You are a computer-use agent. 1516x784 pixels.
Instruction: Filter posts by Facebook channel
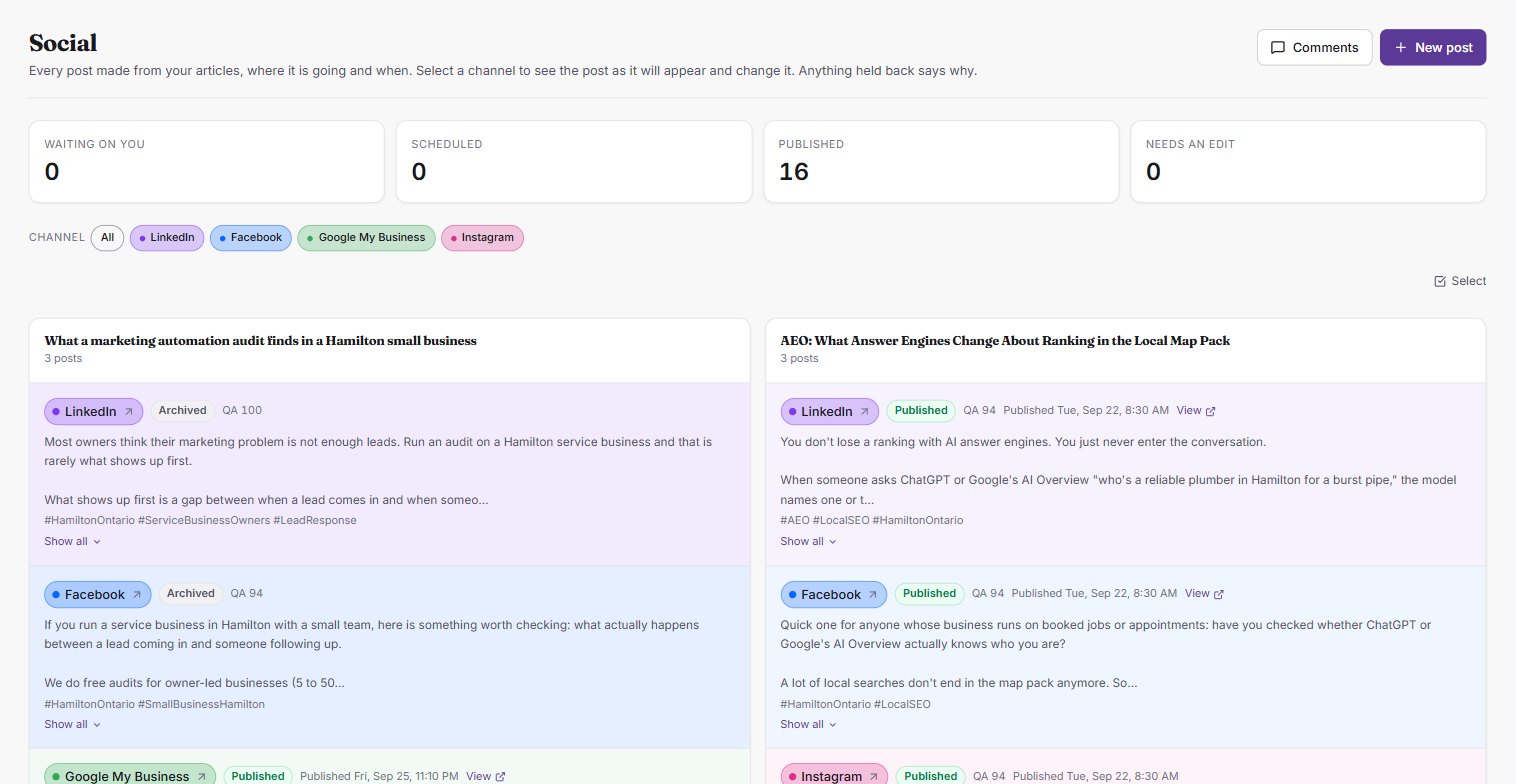tap(251, 238)
